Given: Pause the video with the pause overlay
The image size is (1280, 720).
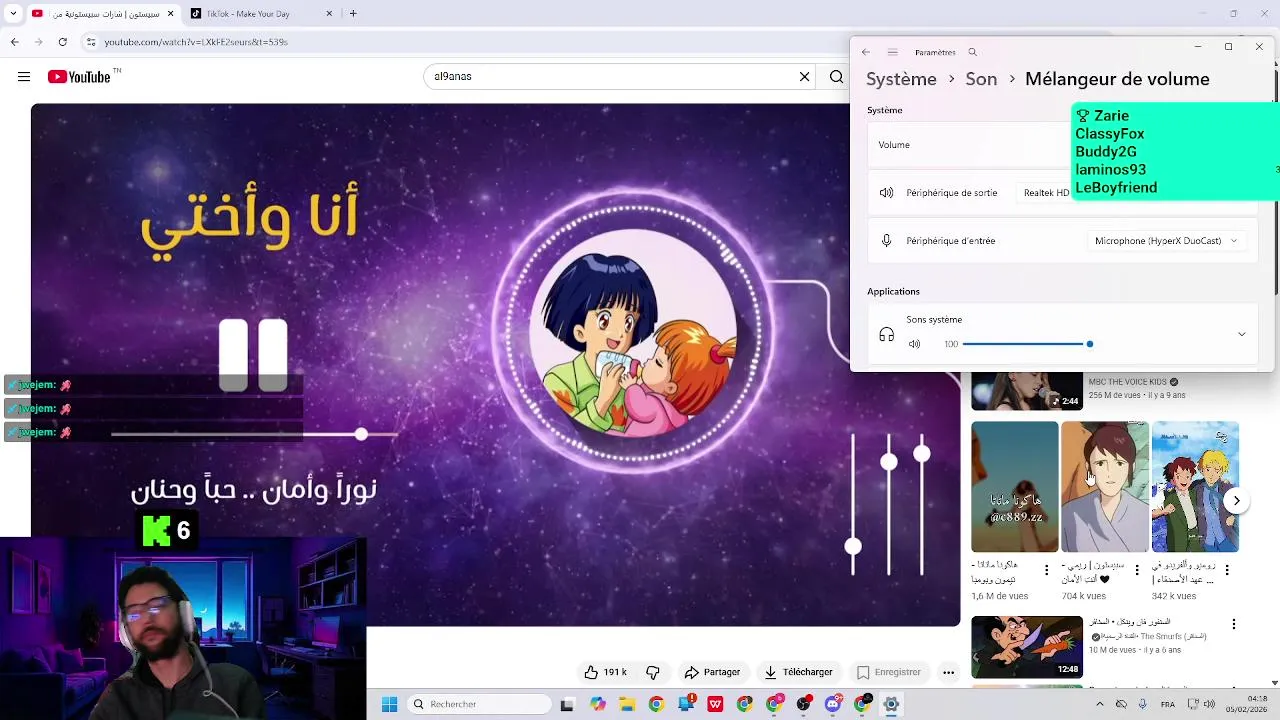Looking at the screenshot, I should point(253,354).
